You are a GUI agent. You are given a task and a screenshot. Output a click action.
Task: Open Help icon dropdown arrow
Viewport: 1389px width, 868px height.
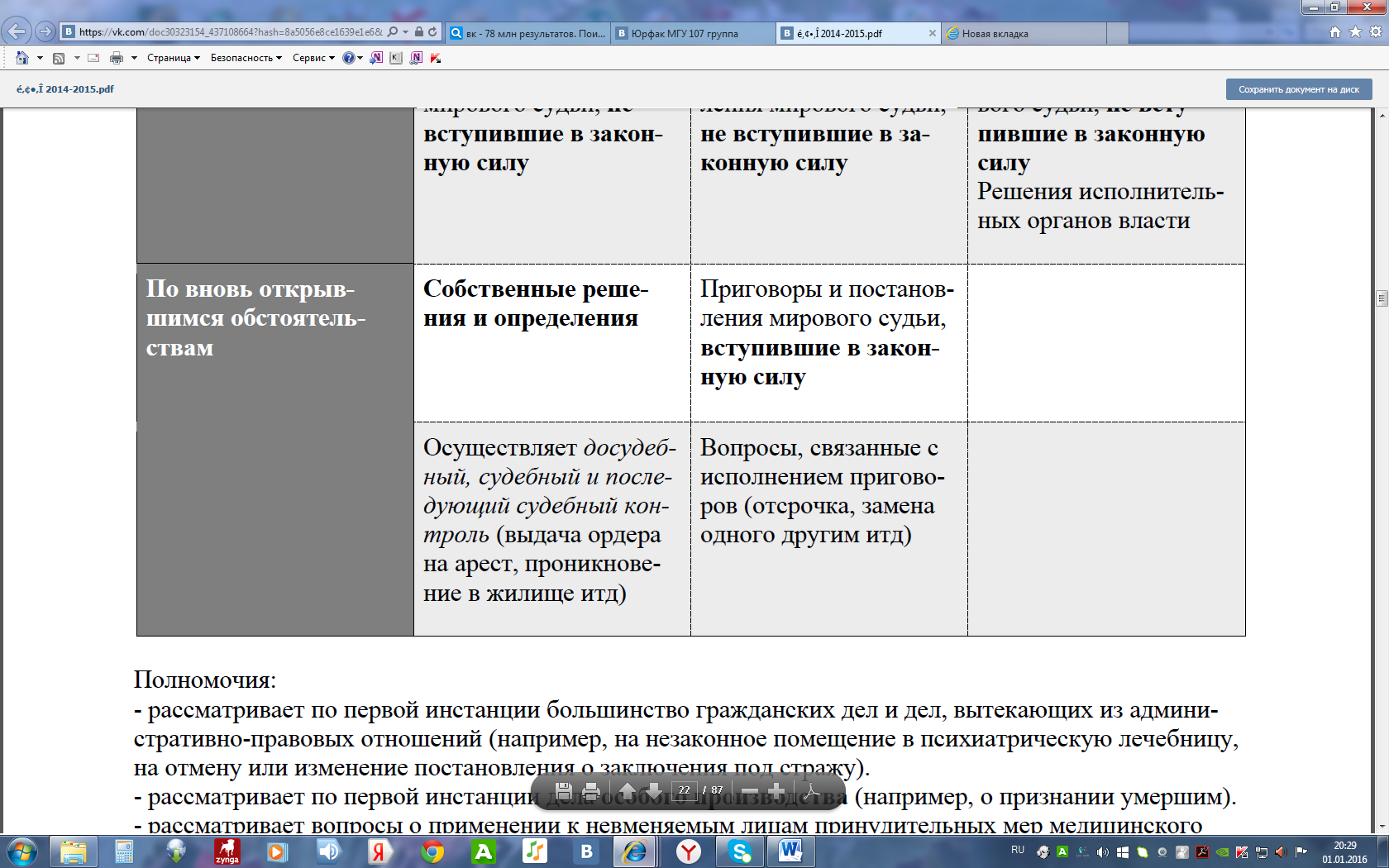point(360,58)
